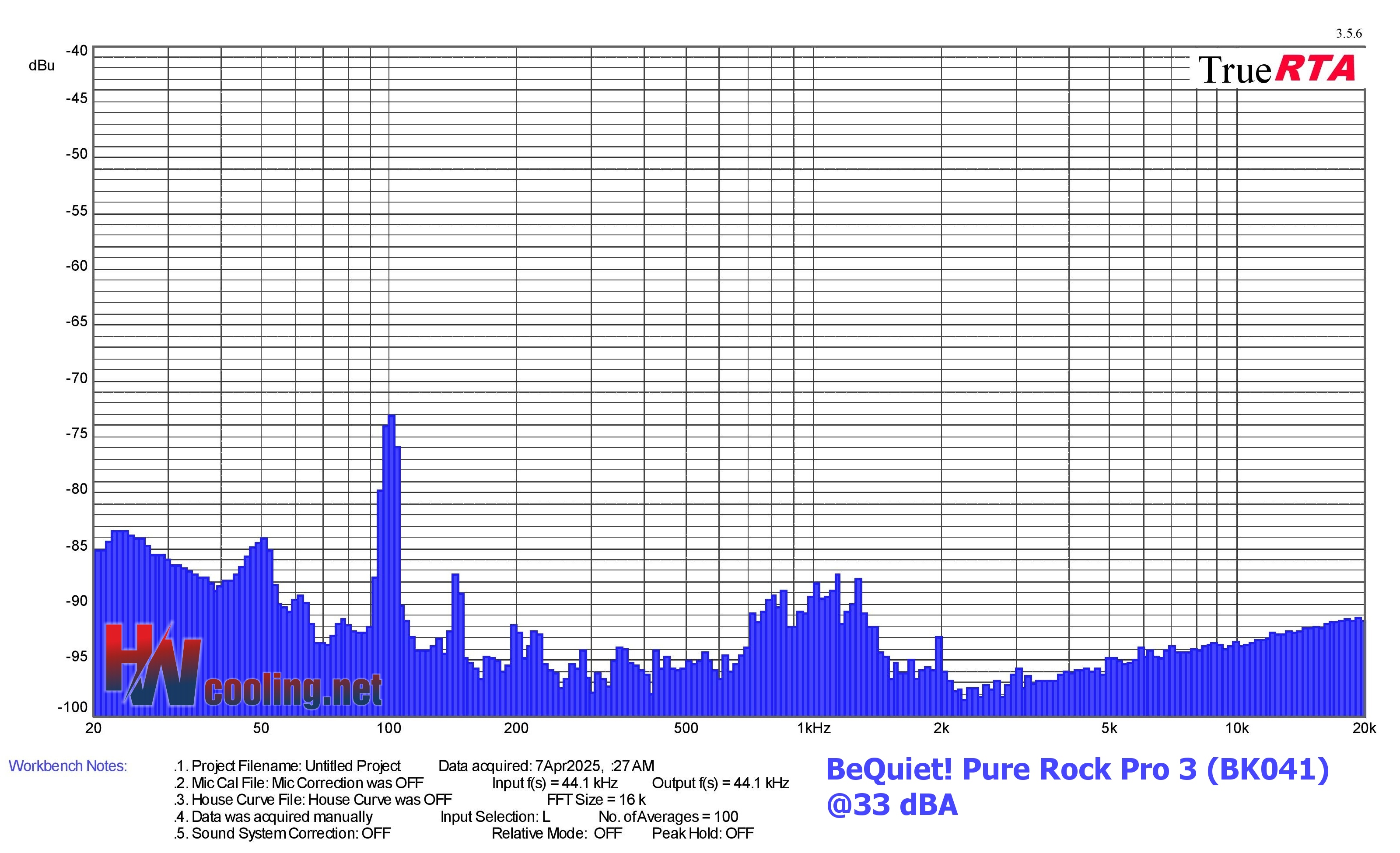This screenshot has height=853, width=1400.
Task: Click the 10k frequency axis label
Action: 1237,729
